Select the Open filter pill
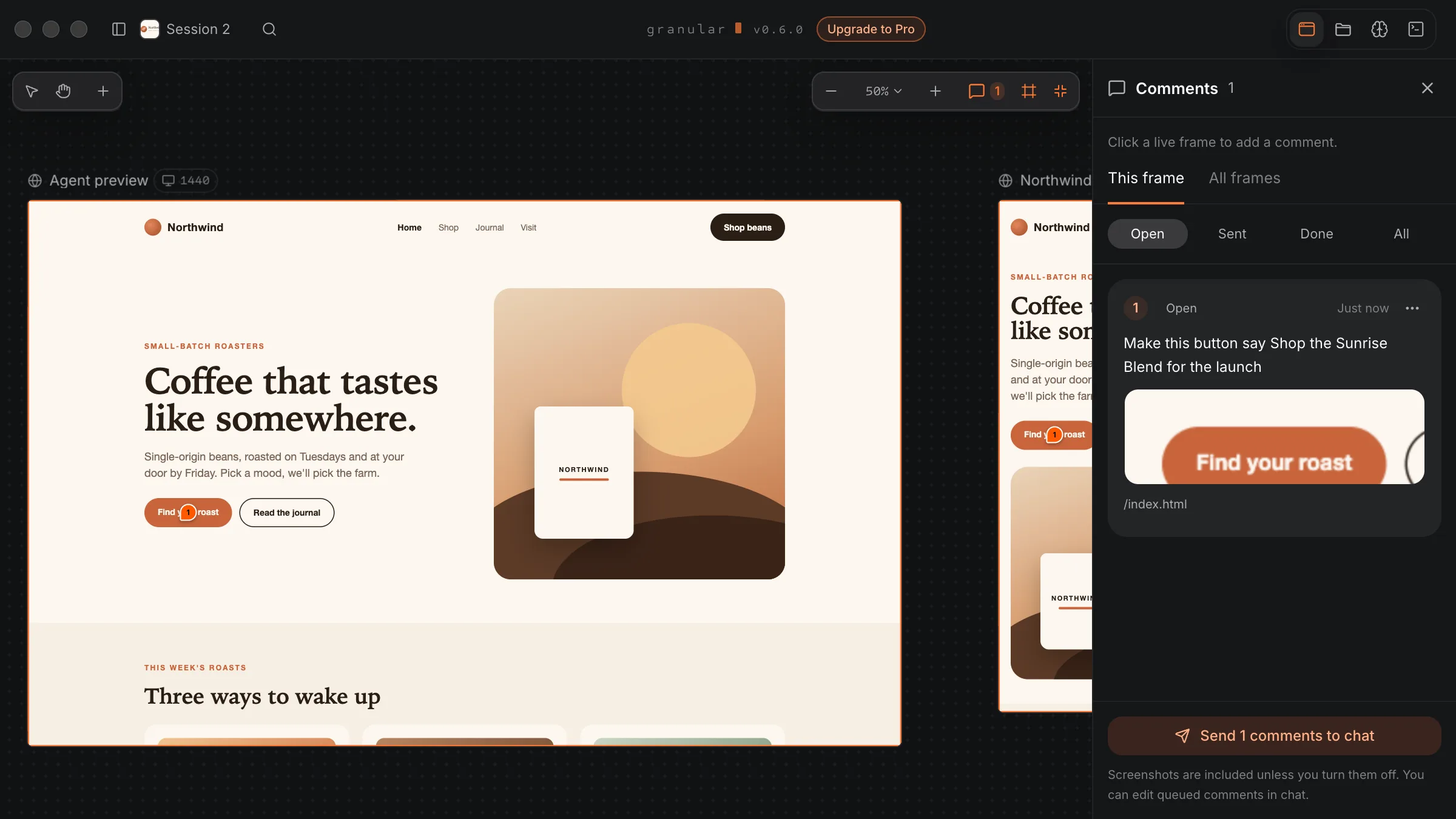 point(1147,234)
